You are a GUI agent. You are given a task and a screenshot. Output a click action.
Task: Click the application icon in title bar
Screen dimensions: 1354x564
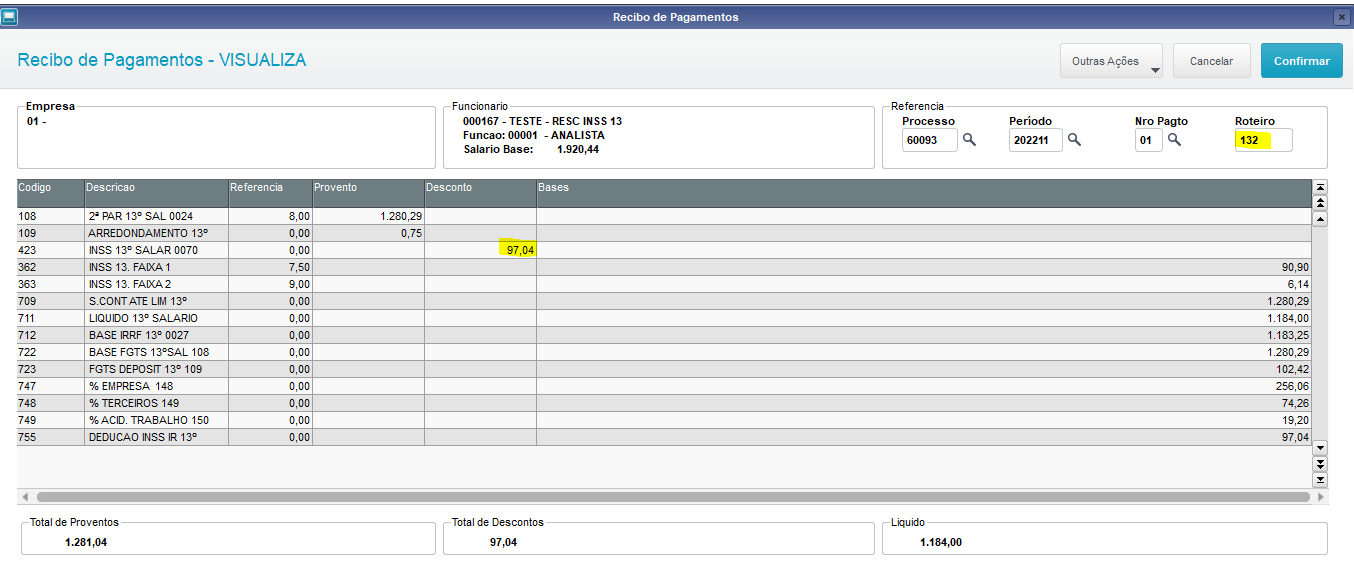9,16
